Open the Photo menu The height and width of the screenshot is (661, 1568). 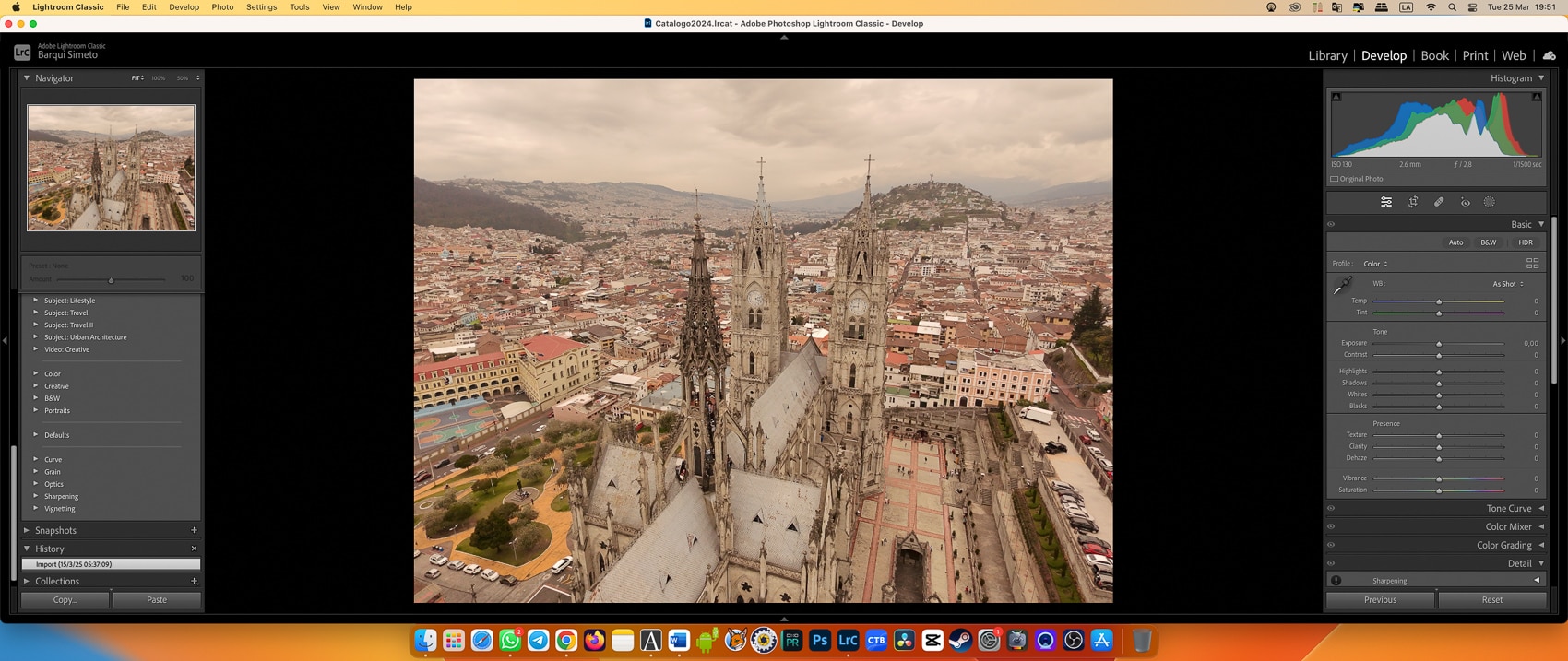(222, 7)
